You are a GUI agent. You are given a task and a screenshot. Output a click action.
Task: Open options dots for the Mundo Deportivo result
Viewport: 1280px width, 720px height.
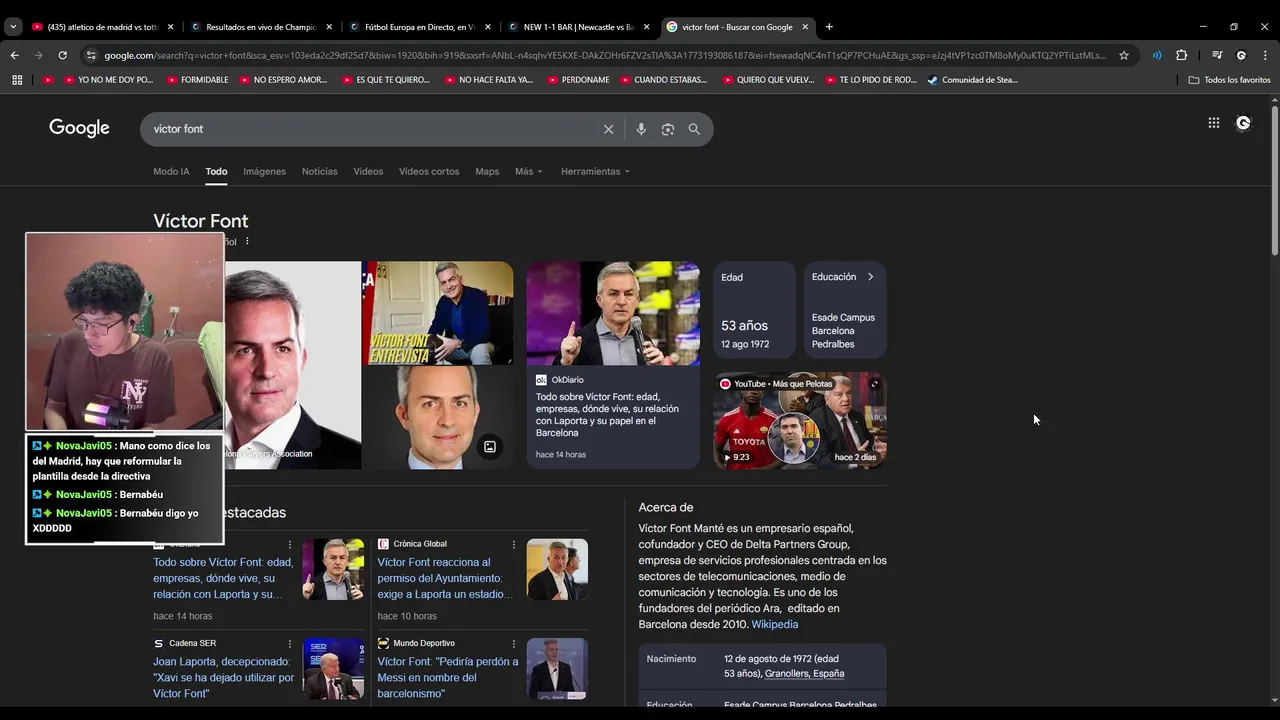(x=514, y=644)
